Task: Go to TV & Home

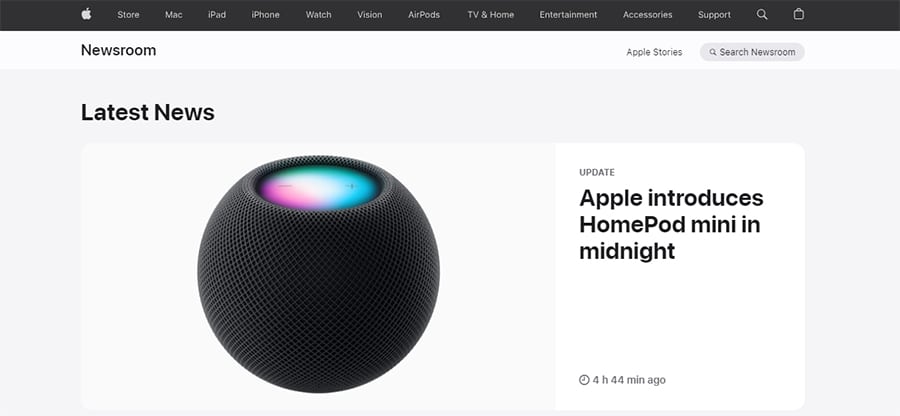Action: tap(491, 15)
